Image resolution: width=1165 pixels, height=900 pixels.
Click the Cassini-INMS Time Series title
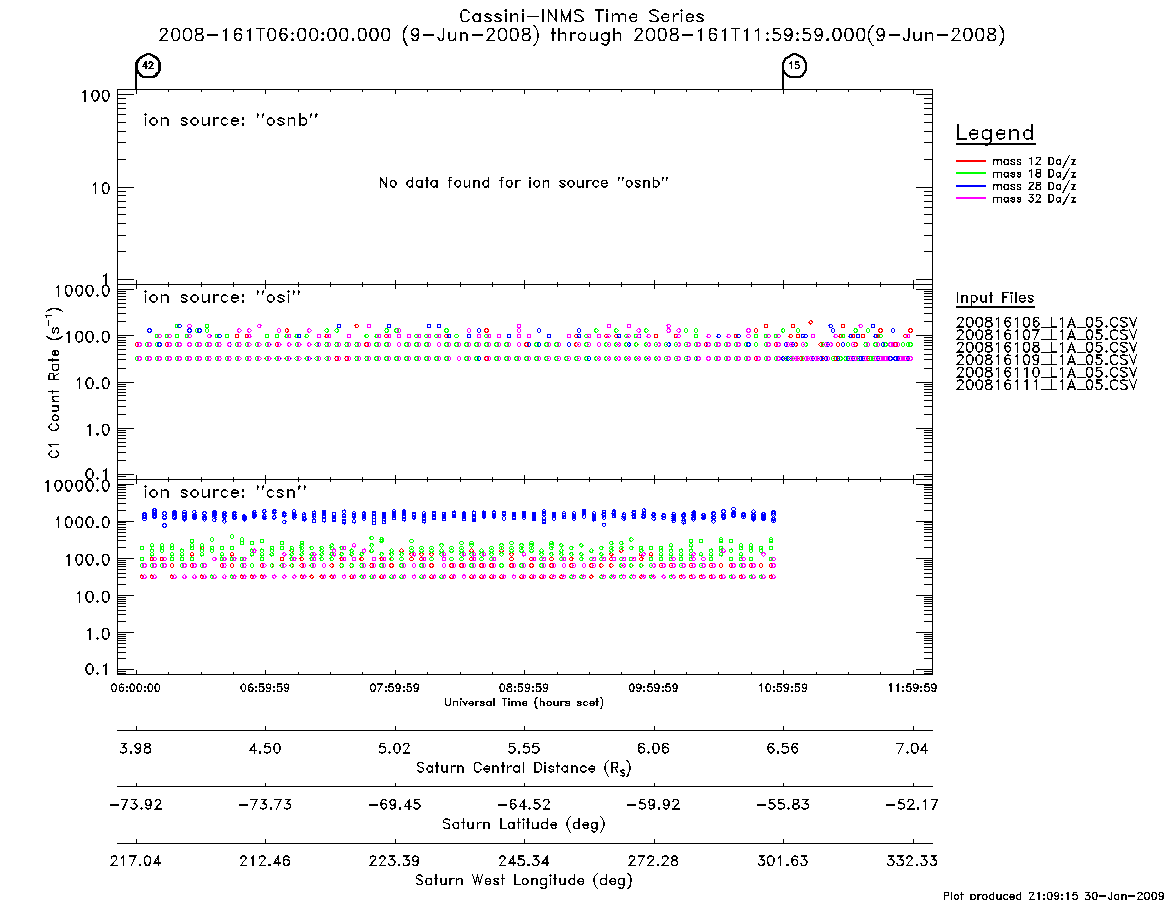(x=581, y=16)
